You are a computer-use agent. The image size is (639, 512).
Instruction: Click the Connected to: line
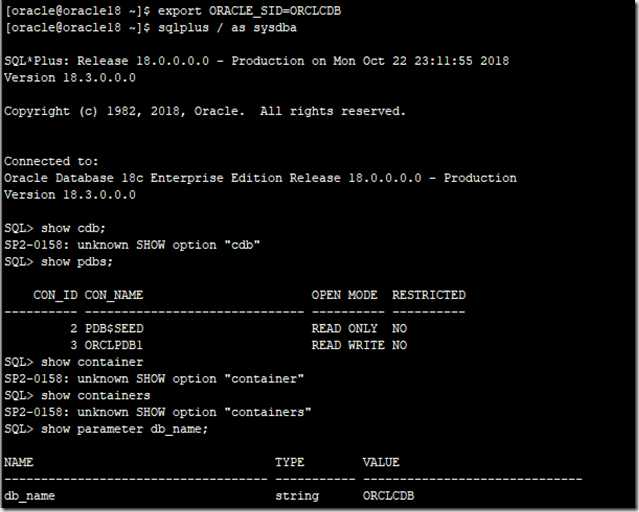click(x=51, y=161)
